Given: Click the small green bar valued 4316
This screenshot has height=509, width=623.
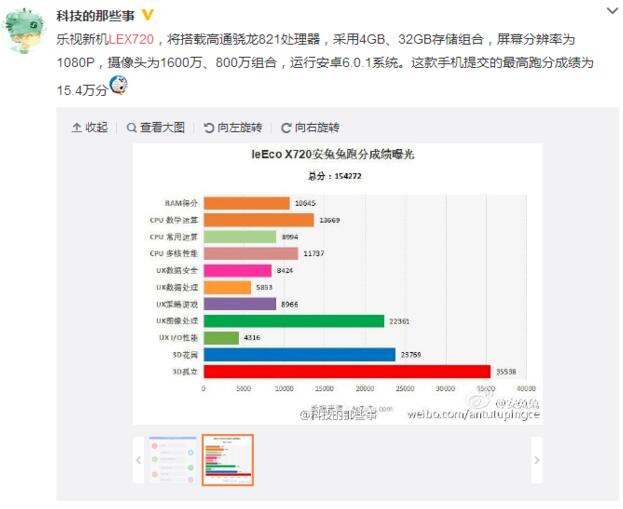Looking at the screenshot, I should [221, 338].
